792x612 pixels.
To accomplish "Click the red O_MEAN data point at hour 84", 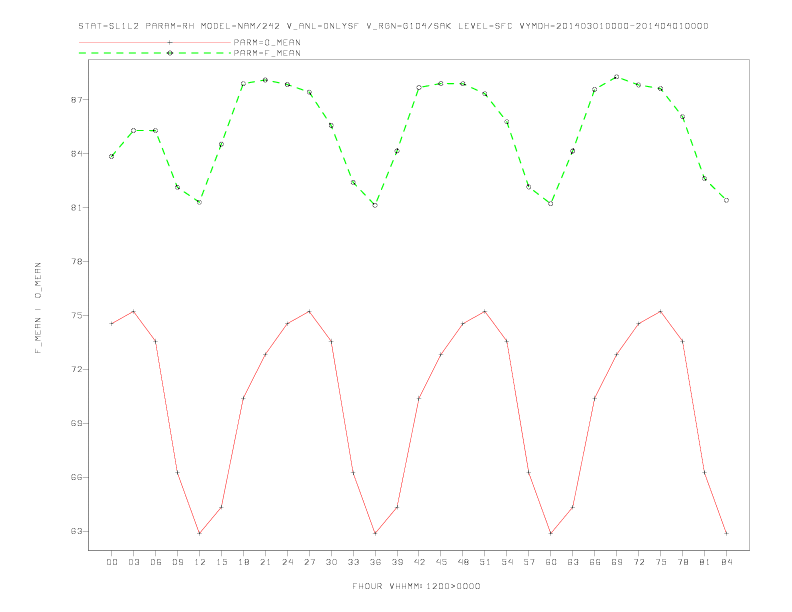I will 727,533.
